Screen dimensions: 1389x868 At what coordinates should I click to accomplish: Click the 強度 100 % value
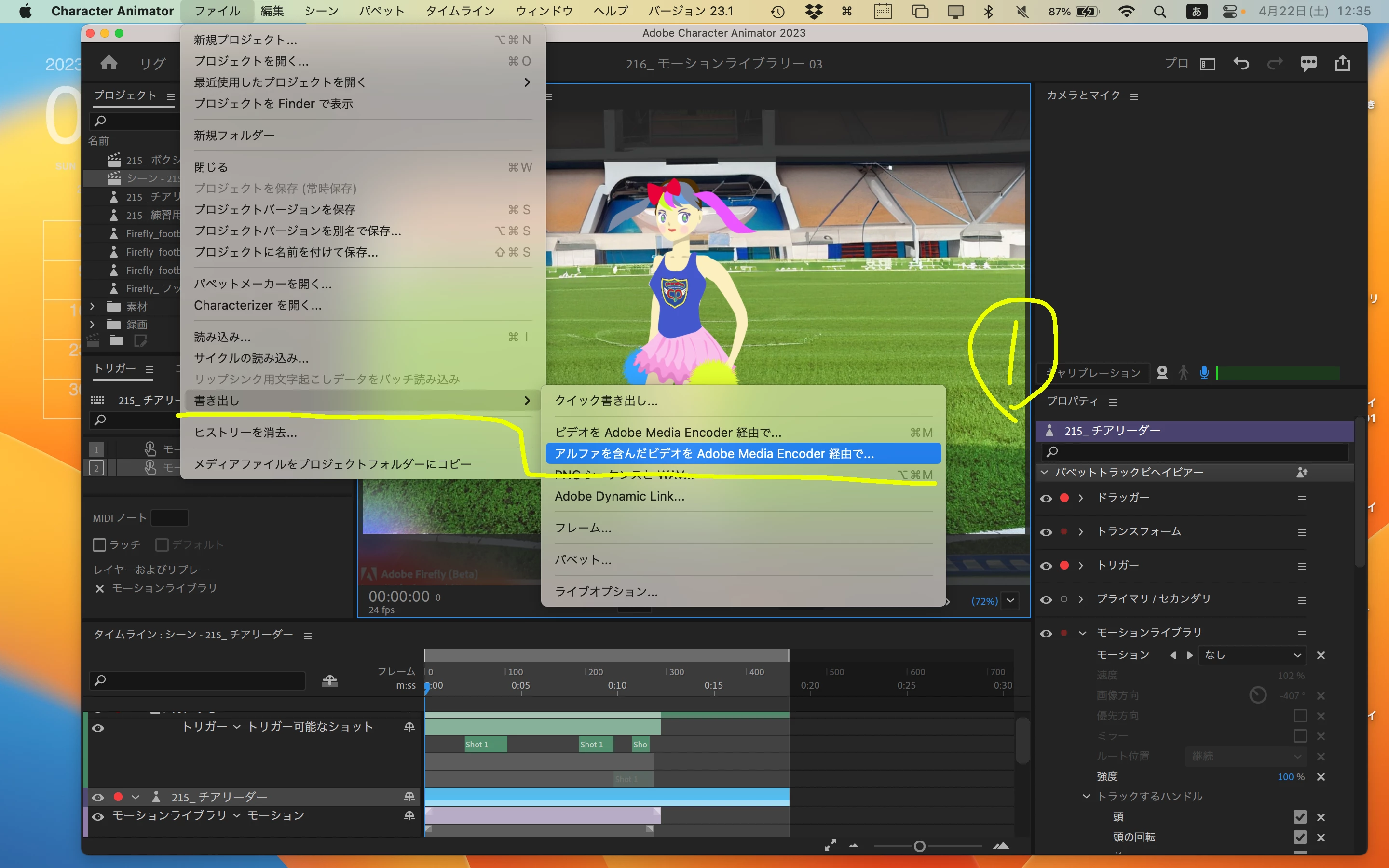point(1291,777)
